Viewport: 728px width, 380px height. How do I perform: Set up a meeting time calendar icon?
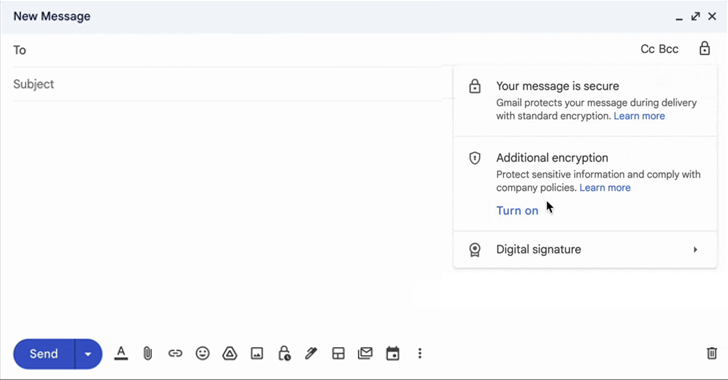393,354
